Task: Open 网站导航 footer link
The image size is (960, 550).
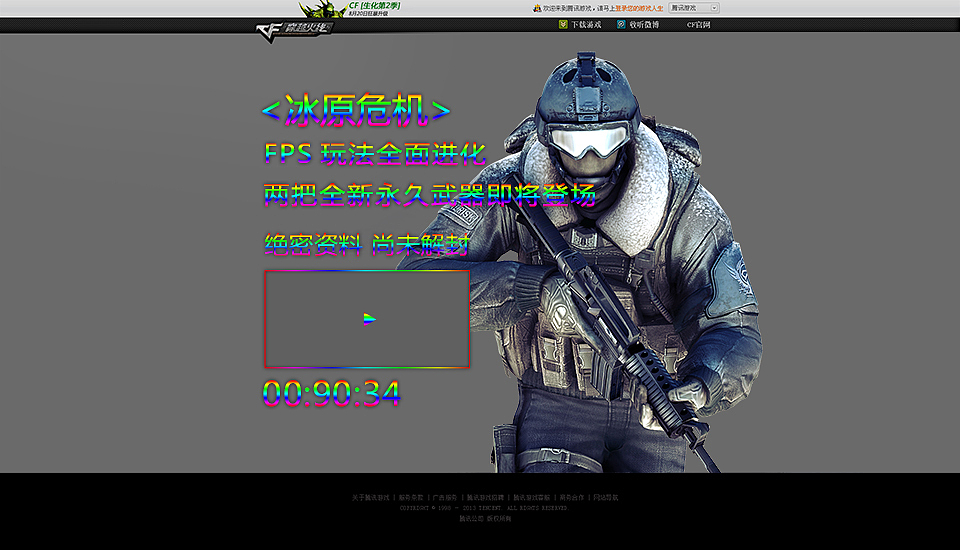Action: (606, 497)
